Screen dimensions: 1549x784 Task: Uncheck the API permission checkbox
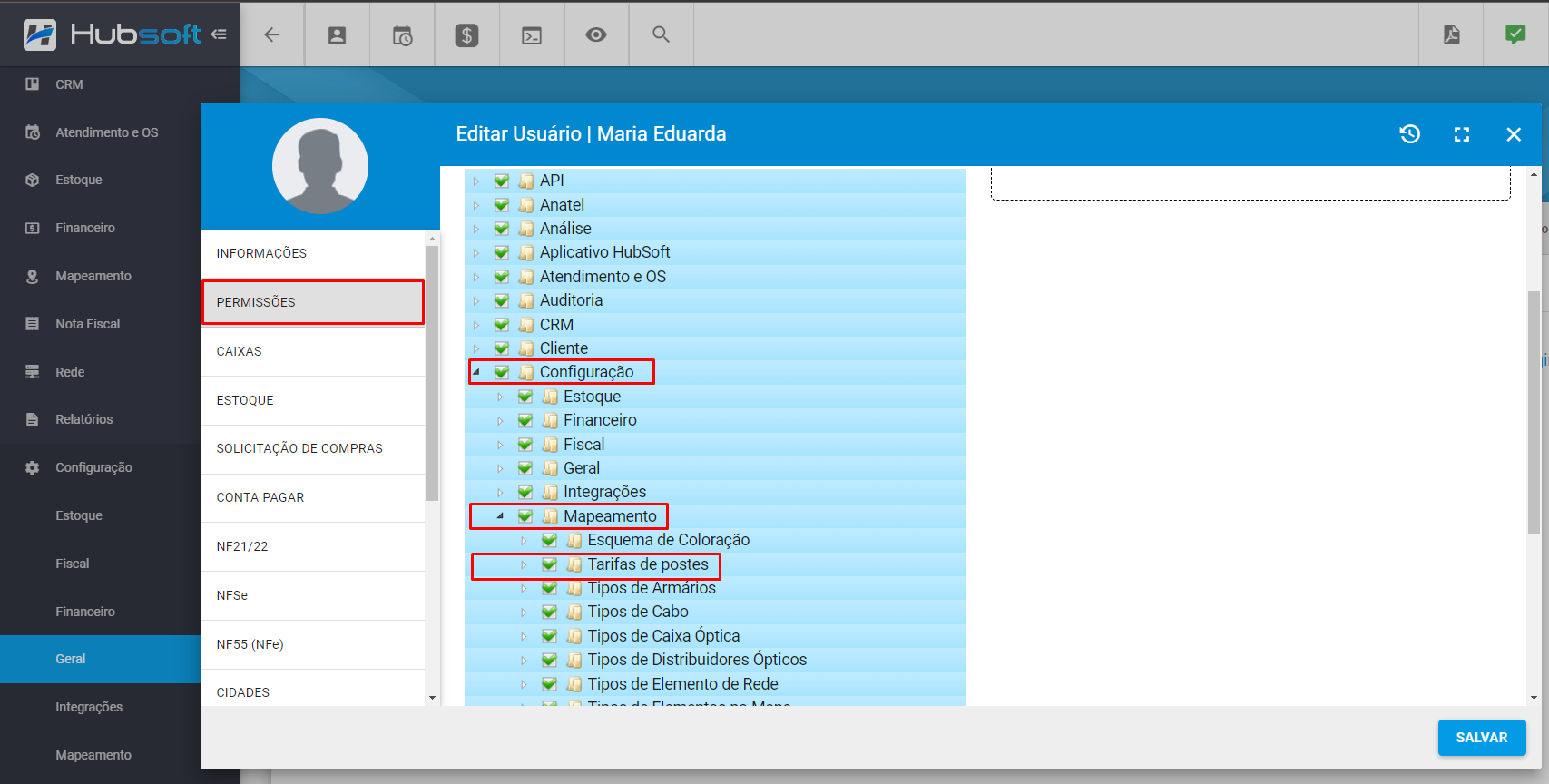(502, 181)
